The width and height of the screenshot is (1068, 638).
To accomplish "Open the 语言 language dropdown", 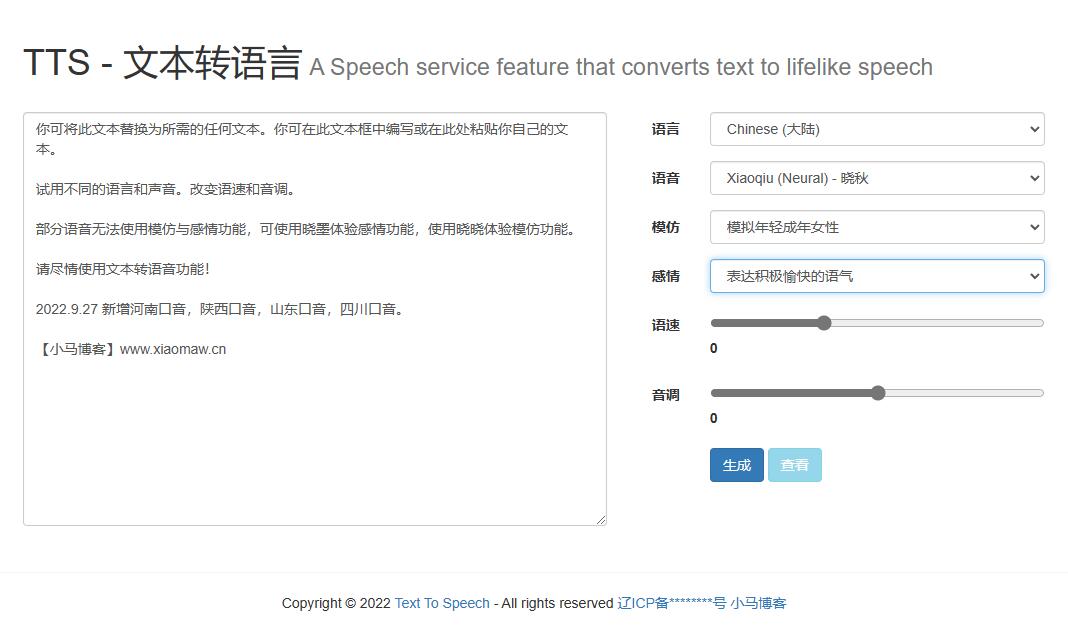I will (x=876, y=129).
